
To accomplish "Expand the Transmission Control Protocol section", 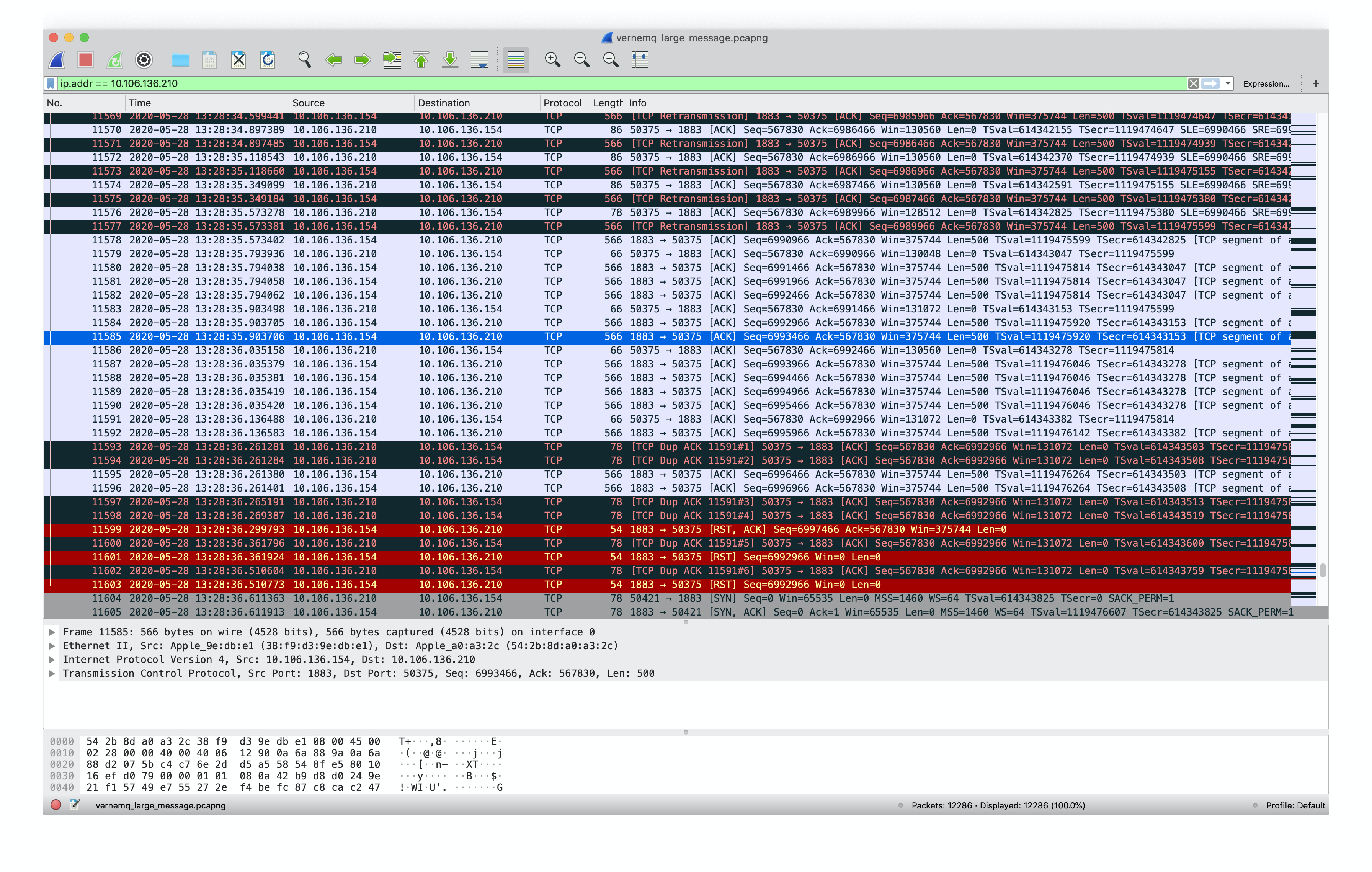I will tap(52, 673).
